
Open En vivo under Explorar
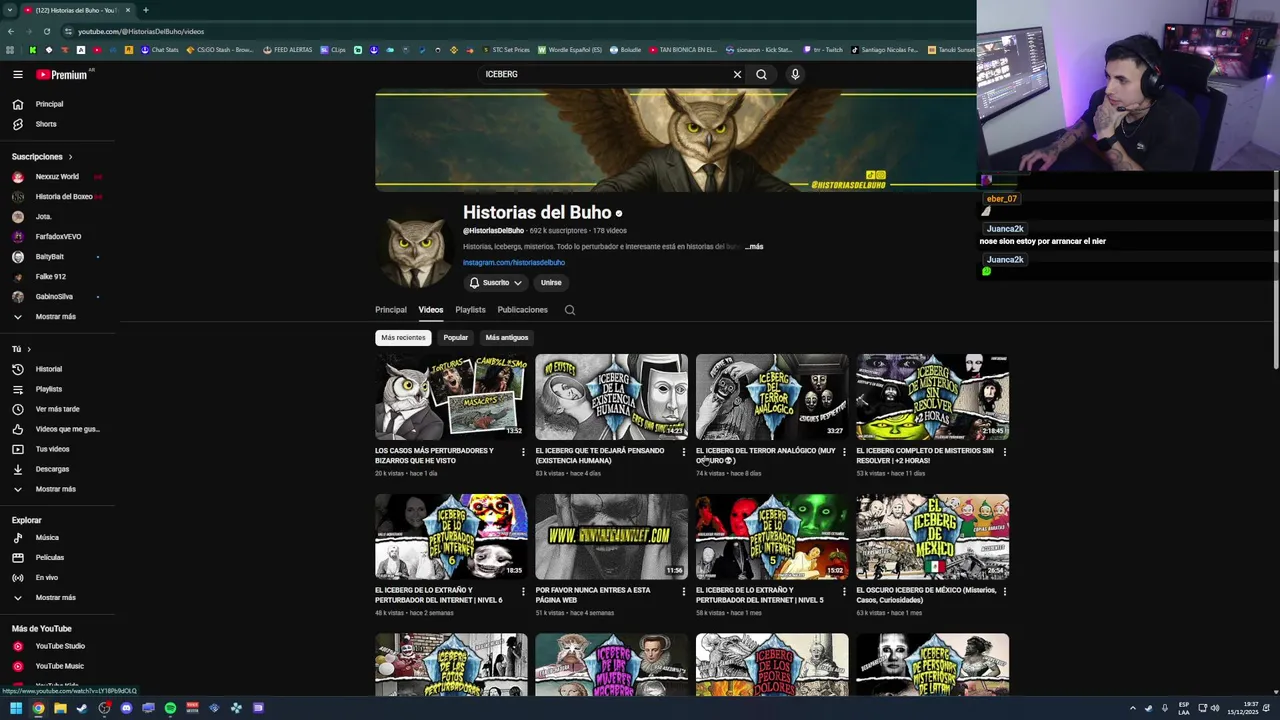pyautogui.click(x=46, y=578)
